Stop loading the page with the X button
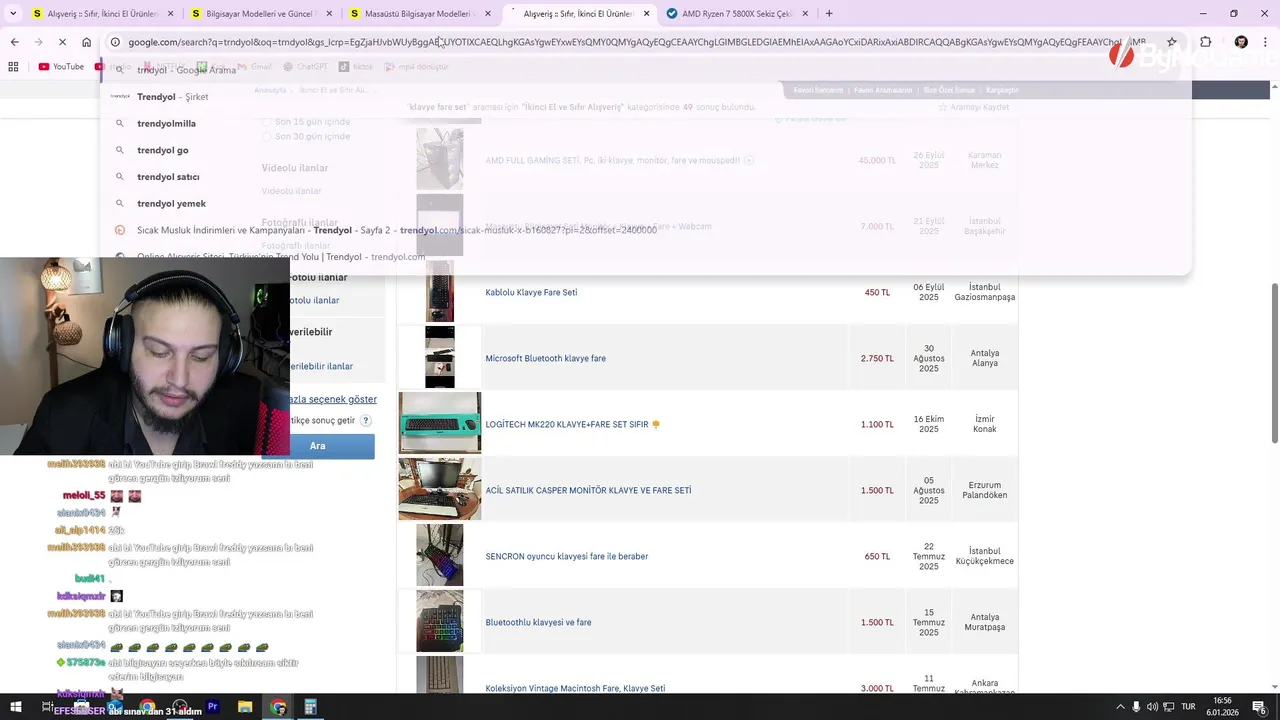 62,42
